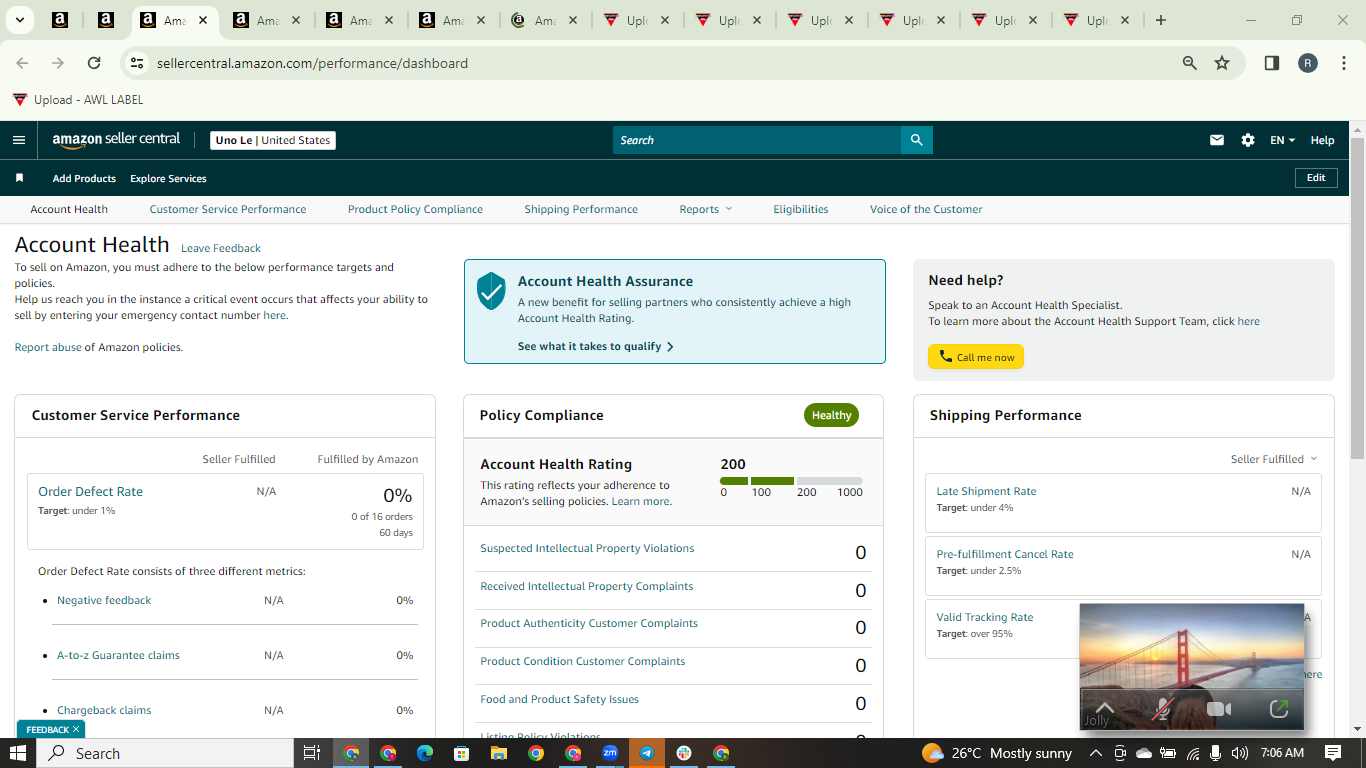
Task: Open the buyer messages mail icon
Action: tap(1217, 140)
